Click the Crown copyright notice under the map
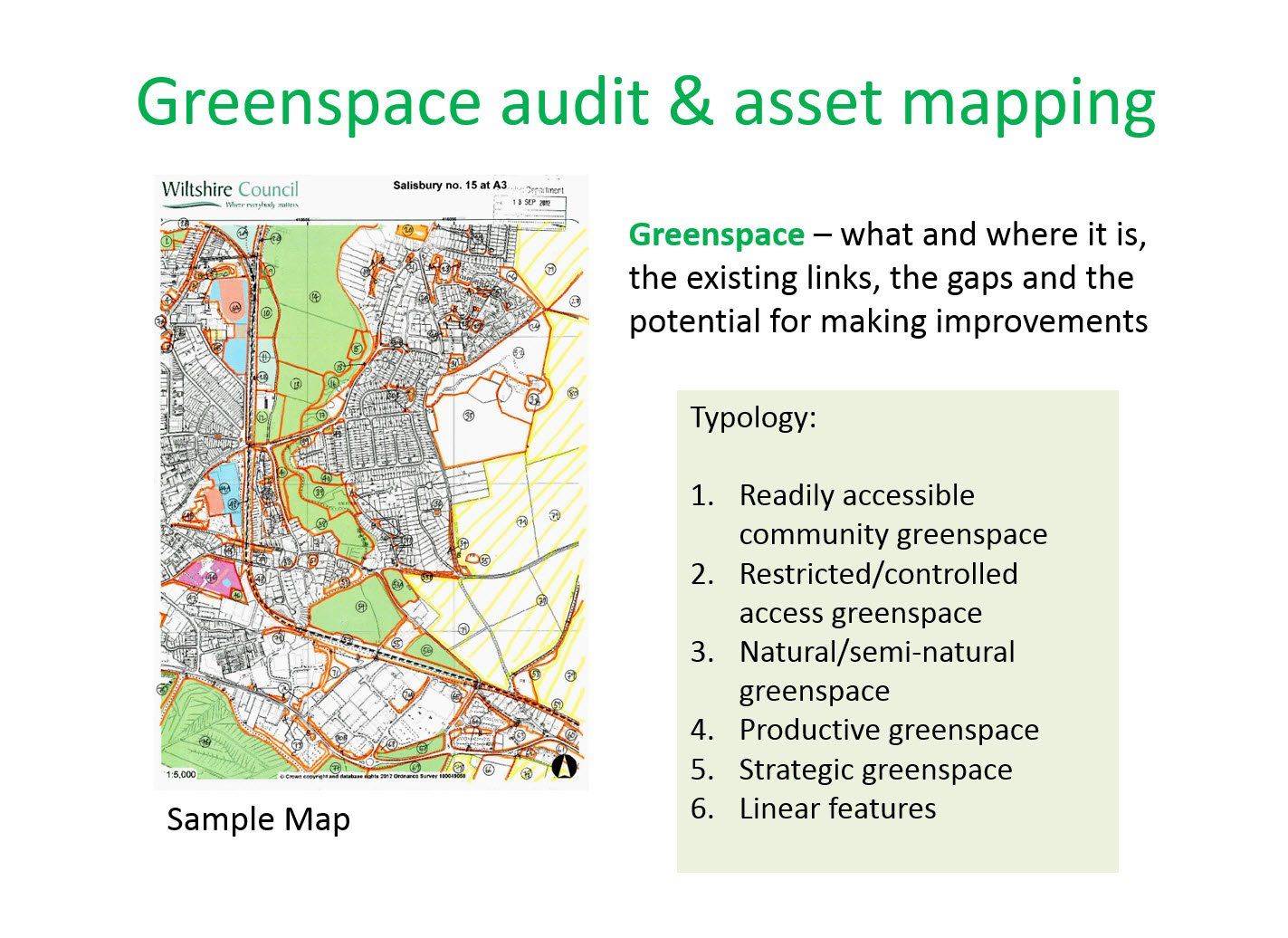Screen dimensions: 1288x938 tap(371, 776)
